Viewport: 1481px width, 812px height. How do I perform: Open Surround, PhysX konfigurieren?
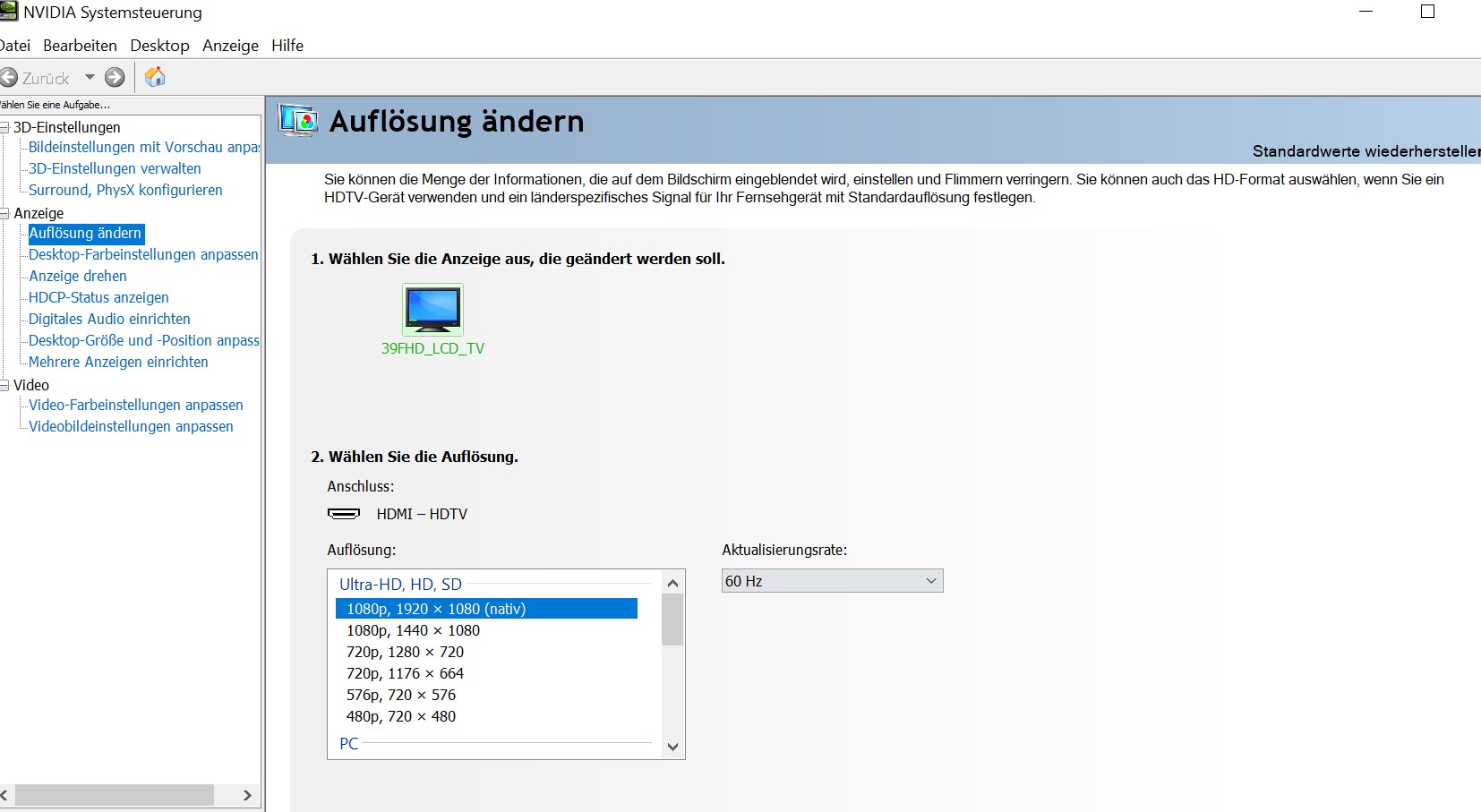point(125,190)
